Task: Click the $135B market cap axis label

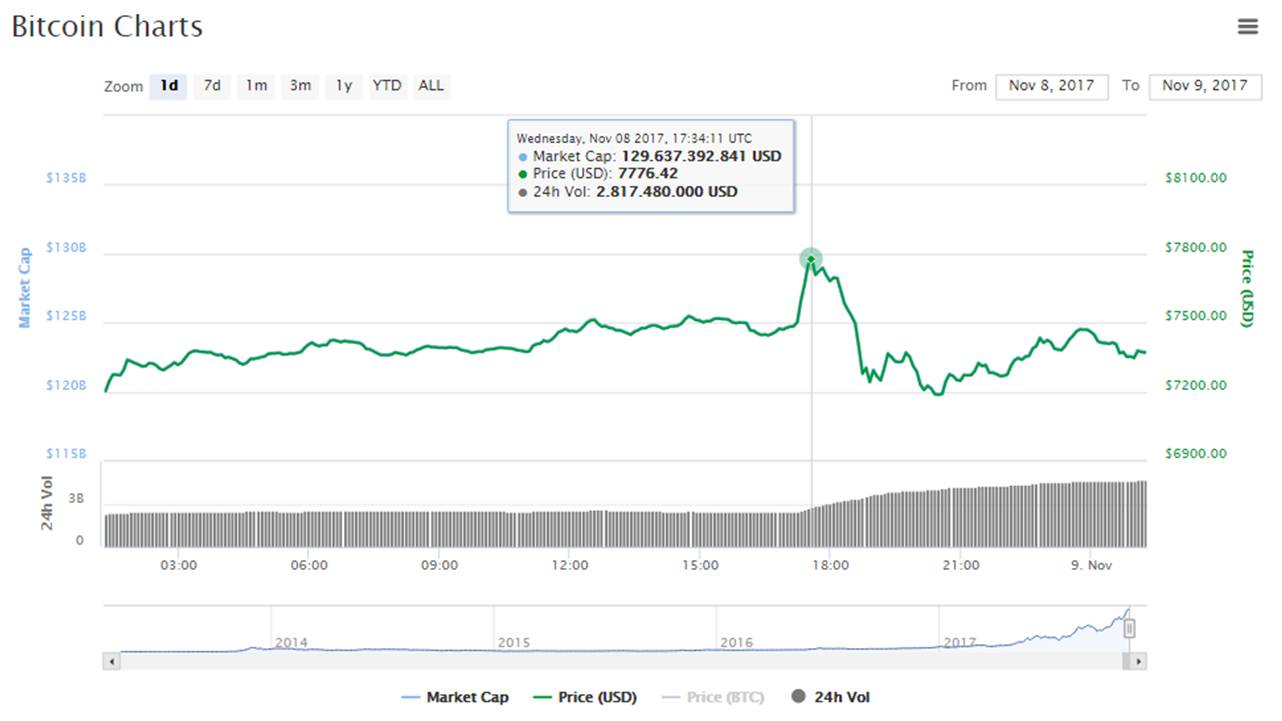Action: 66,178
